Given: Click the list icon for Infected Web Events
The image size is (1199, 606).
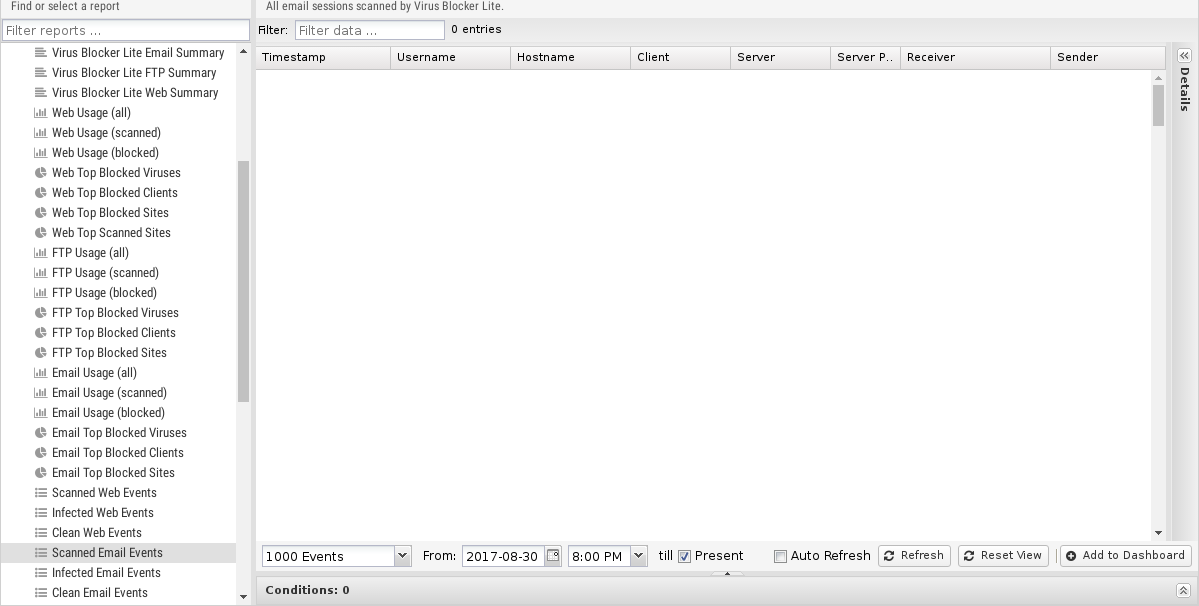Looking at the screenshot, I should pos(41,513).
